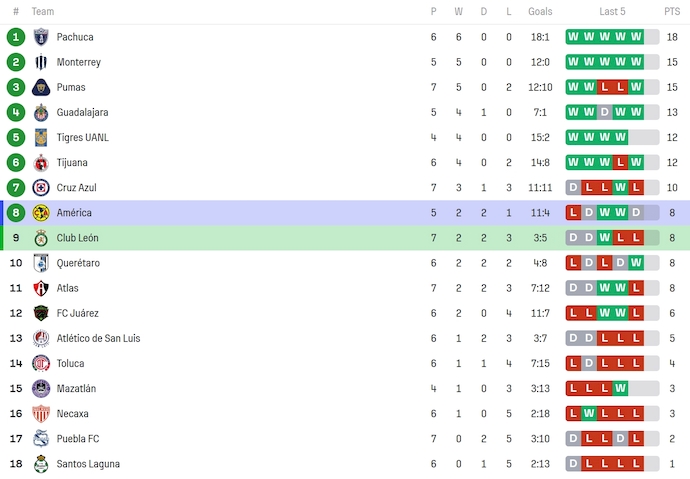This screenshot has height=479, width=690.
Task: Click the Last 5 column header
Action: [x=612, y=12]
